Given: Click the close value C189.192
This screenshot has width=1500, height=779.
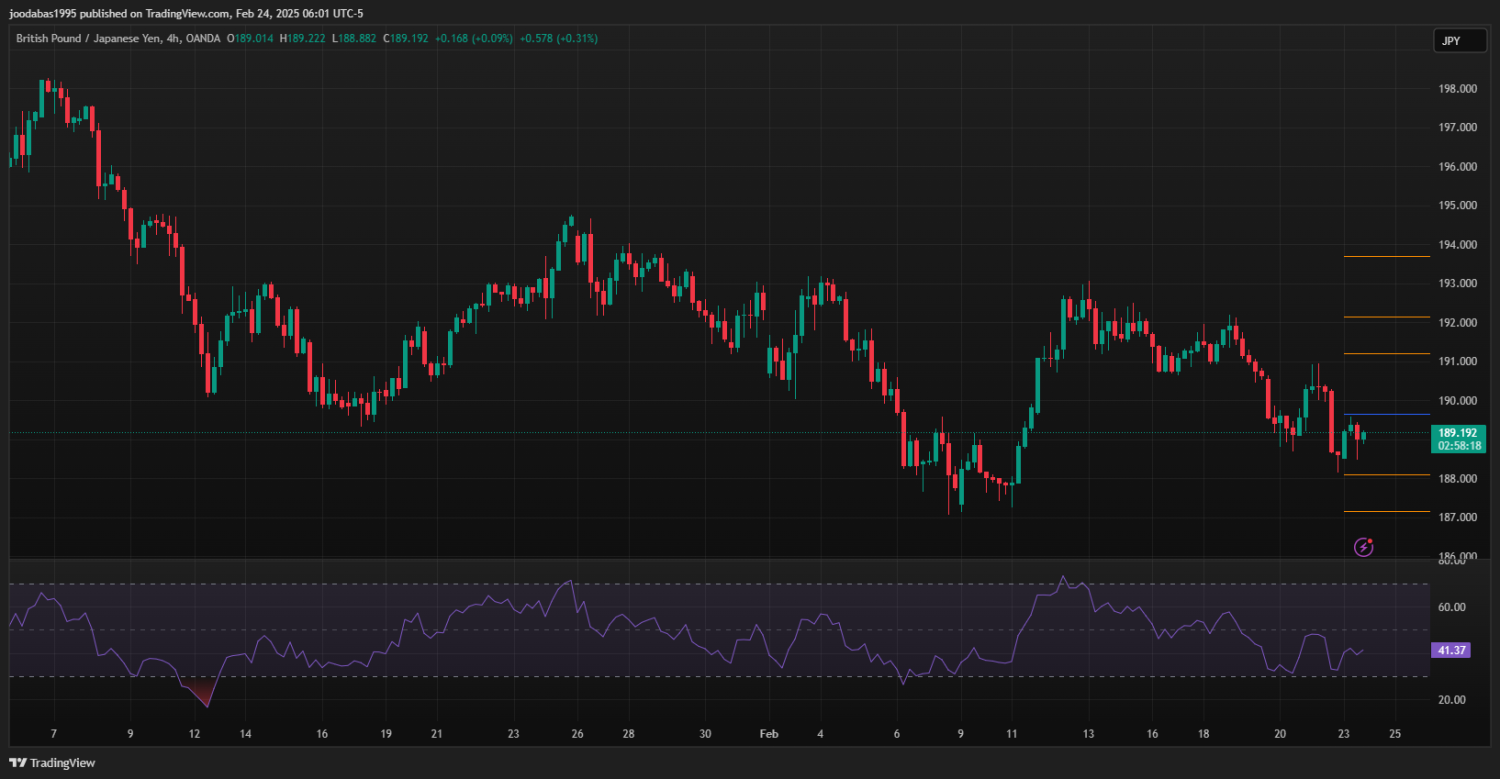Looking at the screenshot, I should pyautogui.click(x=405, y=38).
